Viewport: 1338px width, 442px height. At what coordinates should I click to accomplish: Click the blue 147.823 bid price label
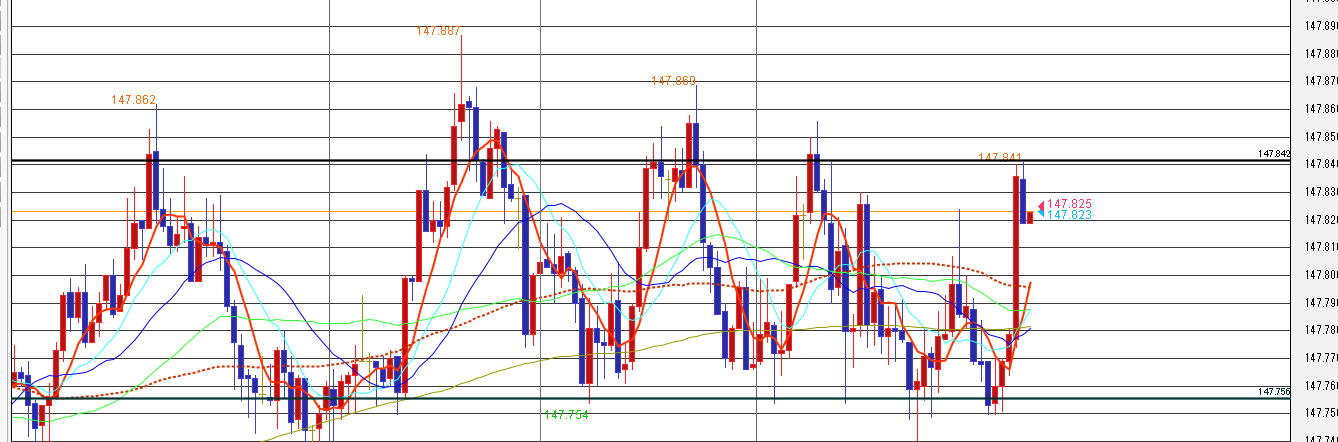tap(1069, 215)
